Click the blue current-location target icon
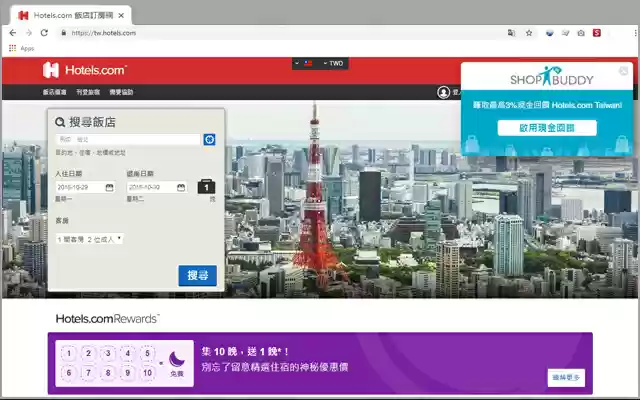 pyautogui.click(x=209, y=140)
